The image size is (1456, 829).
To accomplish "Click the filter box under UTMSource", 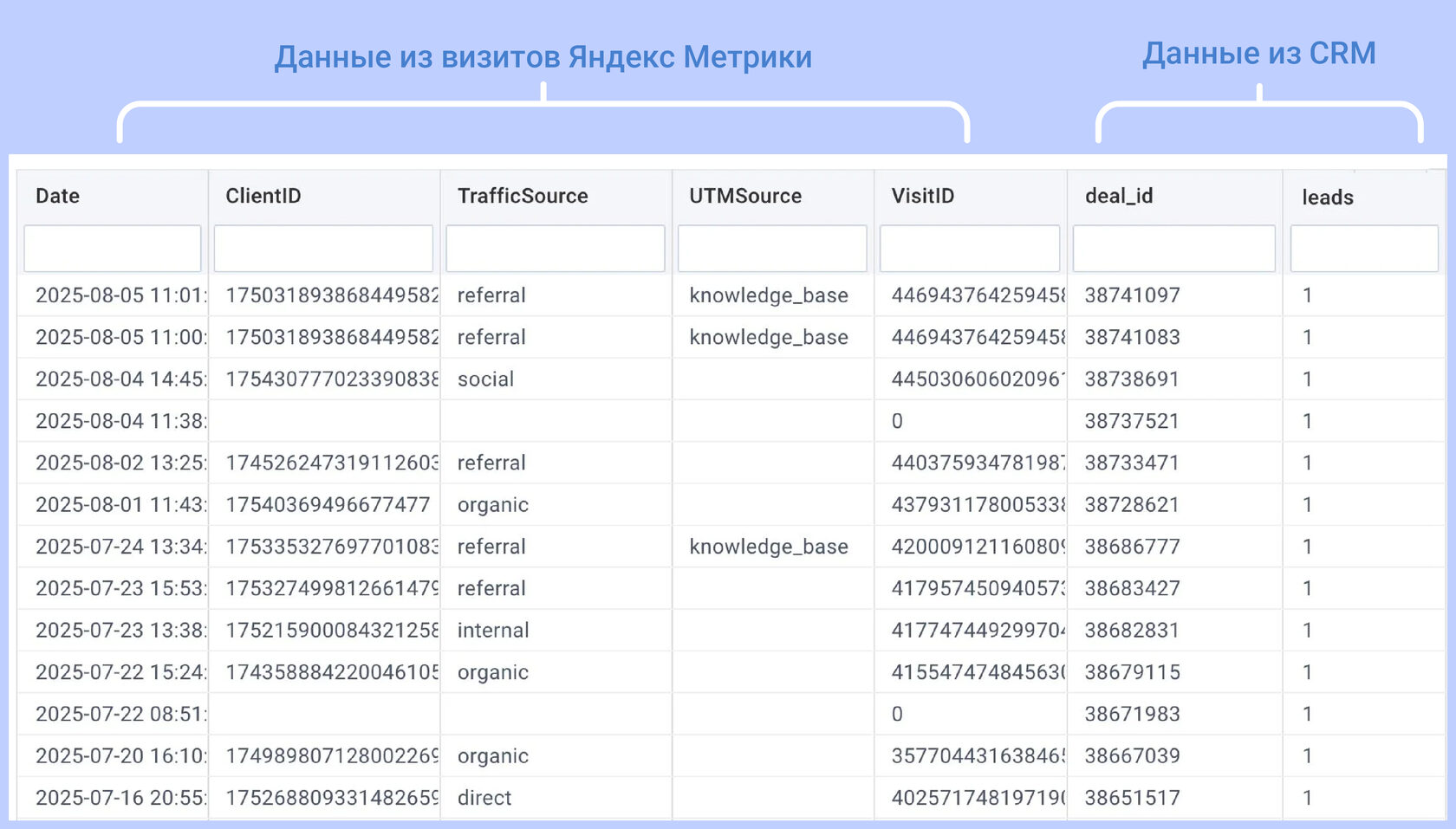I will (x=772, y=249).
